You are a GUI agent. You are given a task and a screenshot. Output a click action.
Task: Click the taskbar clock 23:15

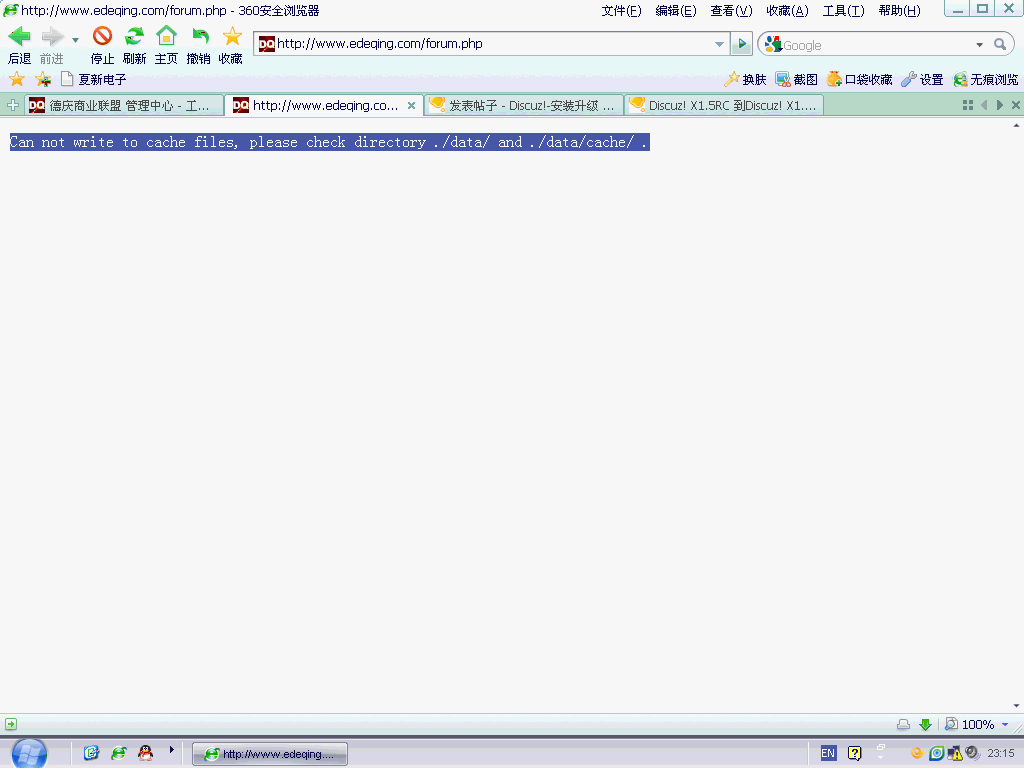[1000, 753]
